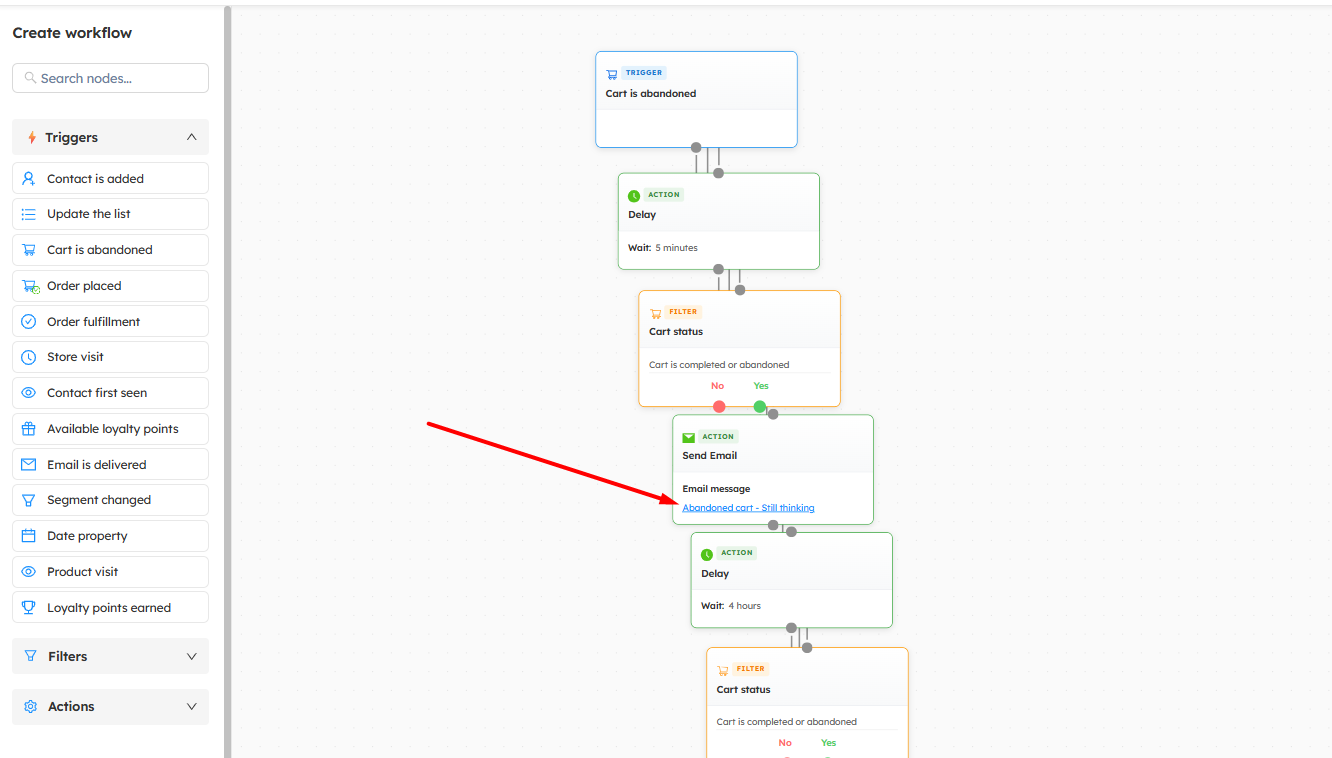Collapse the Triggers section
The image size is (1332, 758).
[191, 137]
